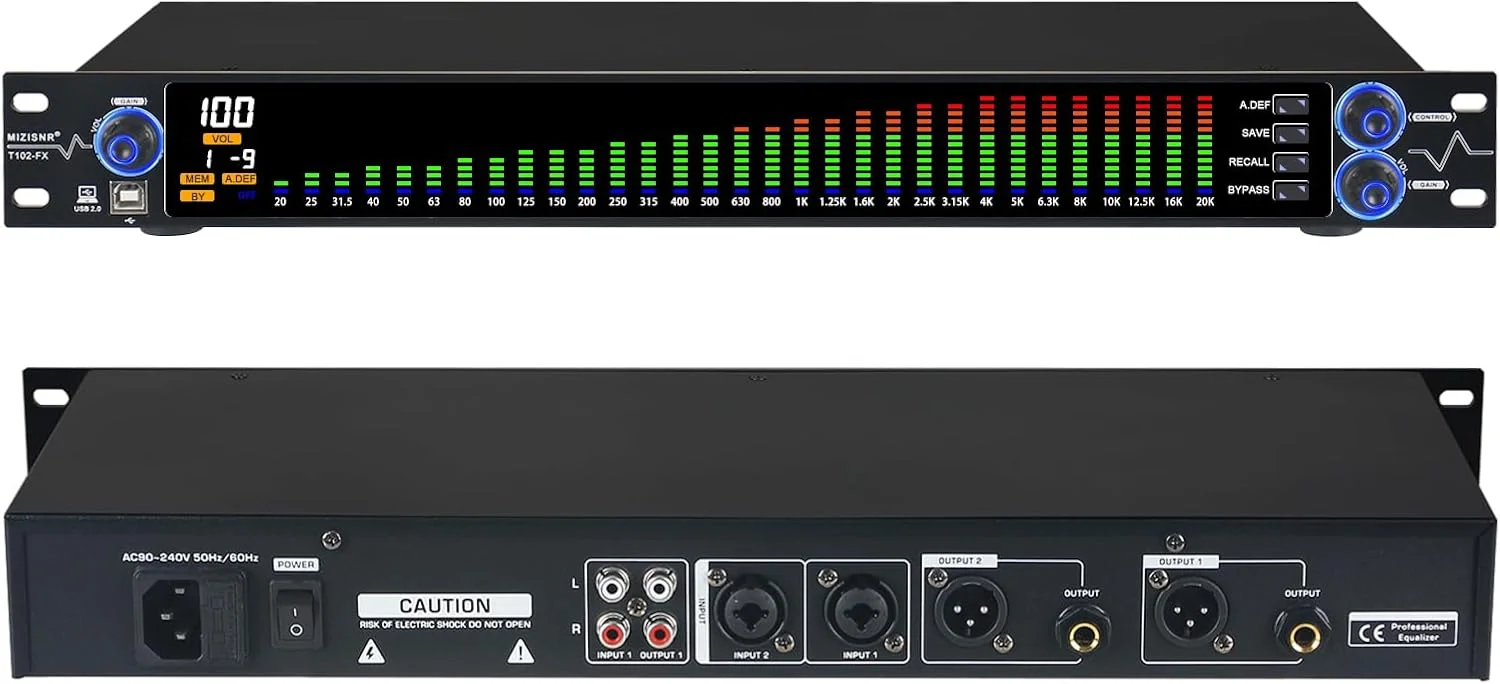This screenshot has height=684, width=1500.
Task: Click the white CAUTION label
Action: tap(445, 606)
